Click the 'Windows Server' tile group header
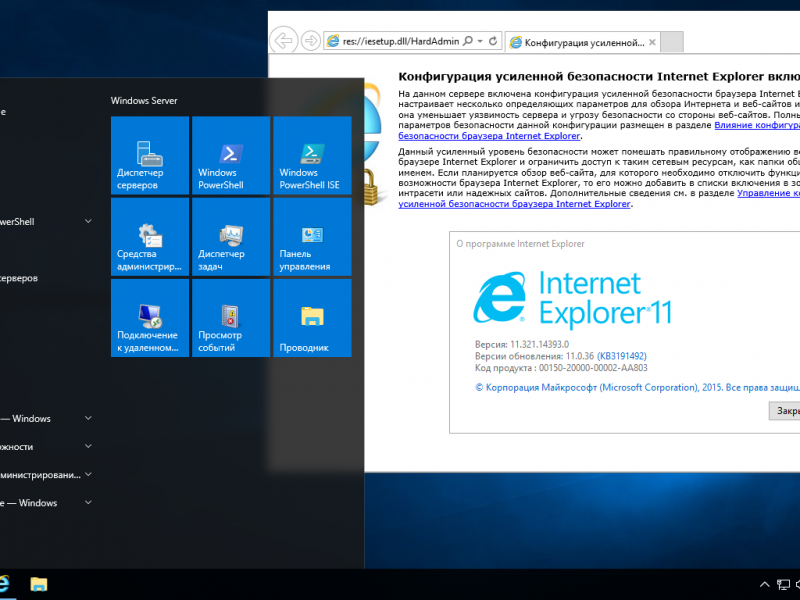The height and width of the screenshot is (600, 800). [144, 101]
